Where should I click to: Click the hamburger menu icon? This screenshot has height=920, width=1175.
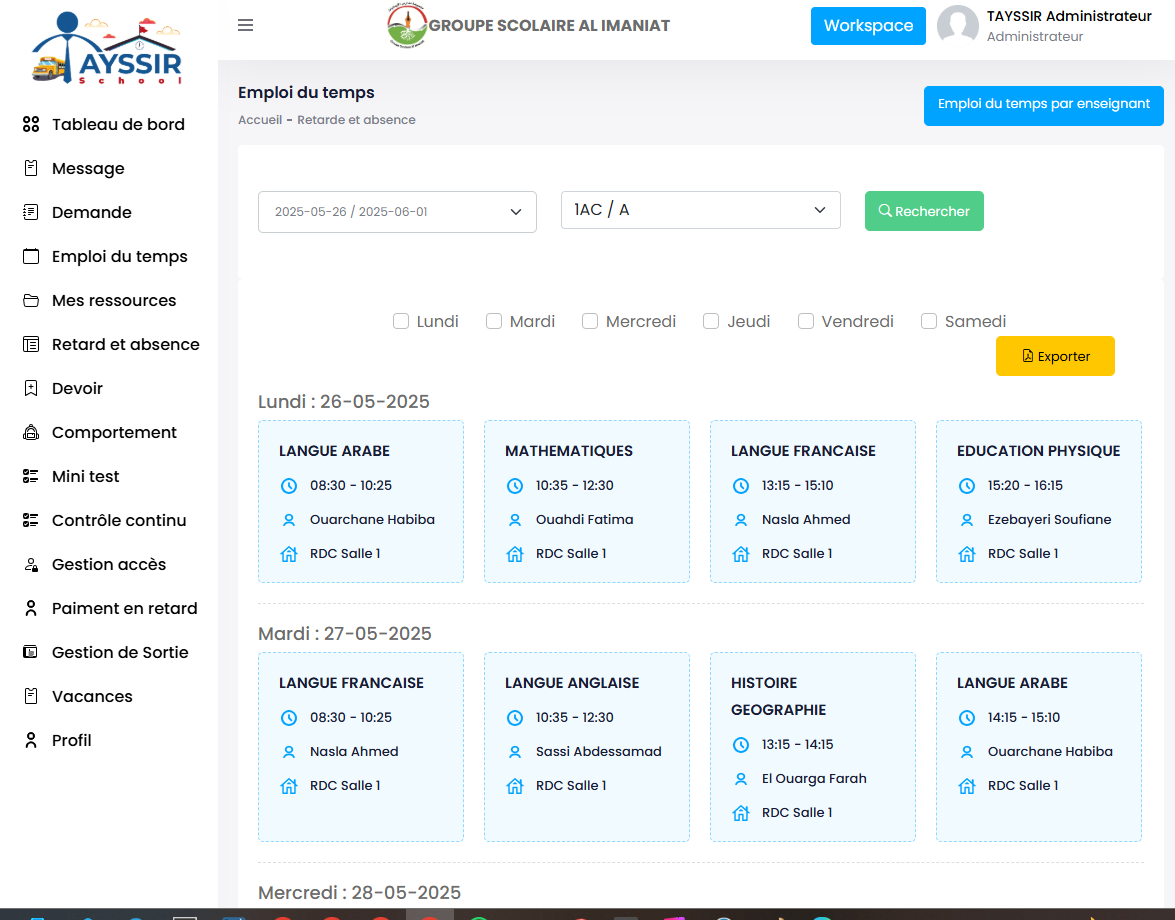pyautogui.click(x=245, y=25)
